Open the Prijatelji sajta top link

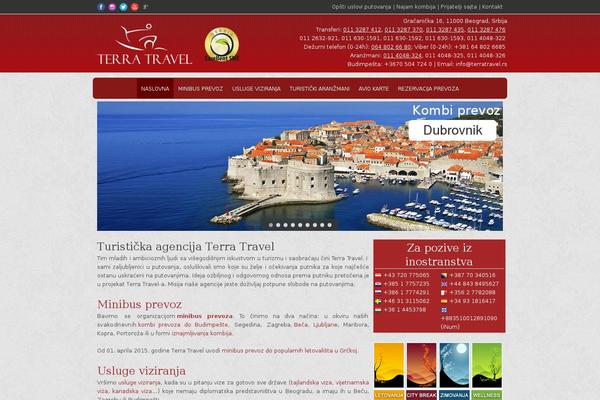coord(458,7)
